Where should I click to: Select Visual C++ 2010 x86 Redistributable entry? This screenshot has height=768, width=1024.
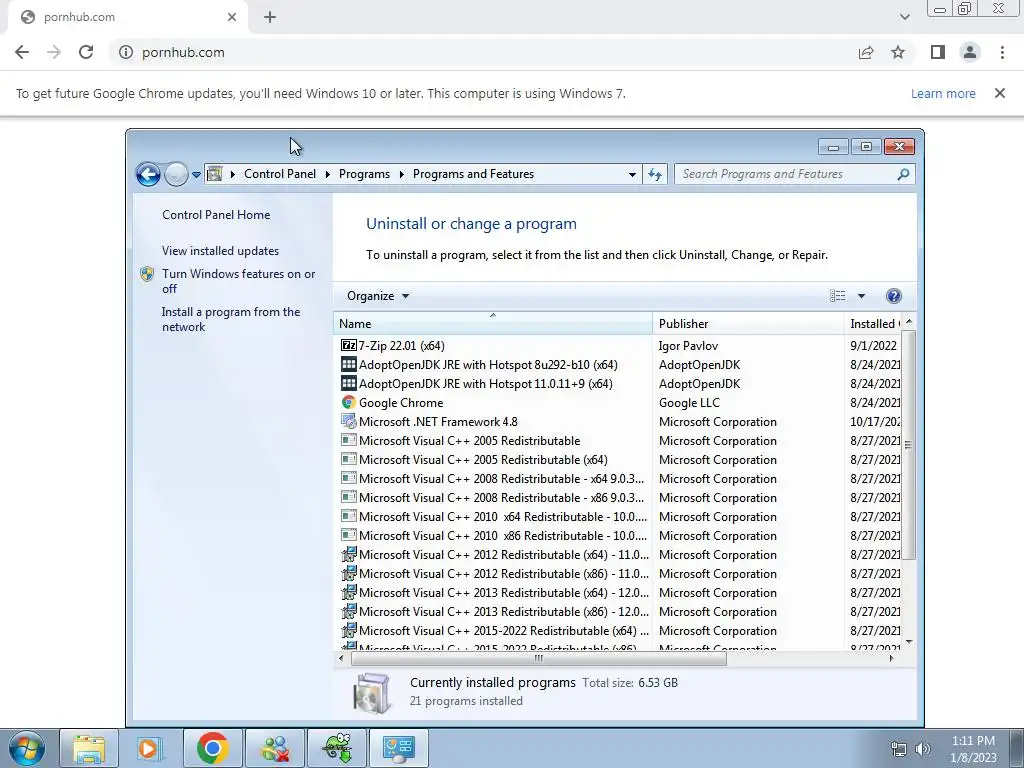[494, 535]
